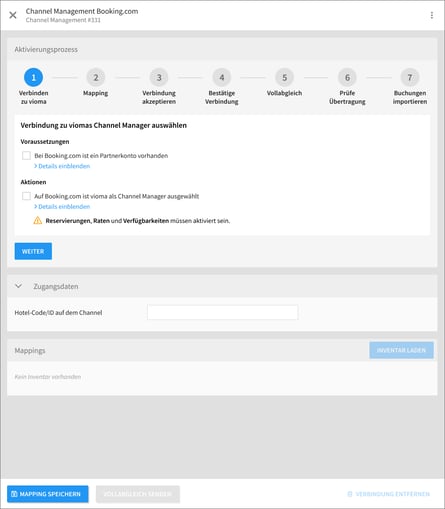
Task: Go to step 6 Prüfe Übertragung
Action: tap(347, 77)
